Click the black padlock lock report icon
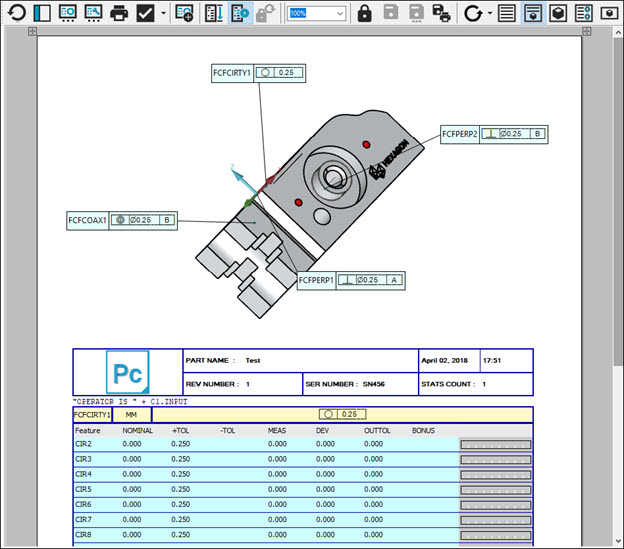Image resolution: width=624 pixels, height=549 pixels. (x=364, y=13)
